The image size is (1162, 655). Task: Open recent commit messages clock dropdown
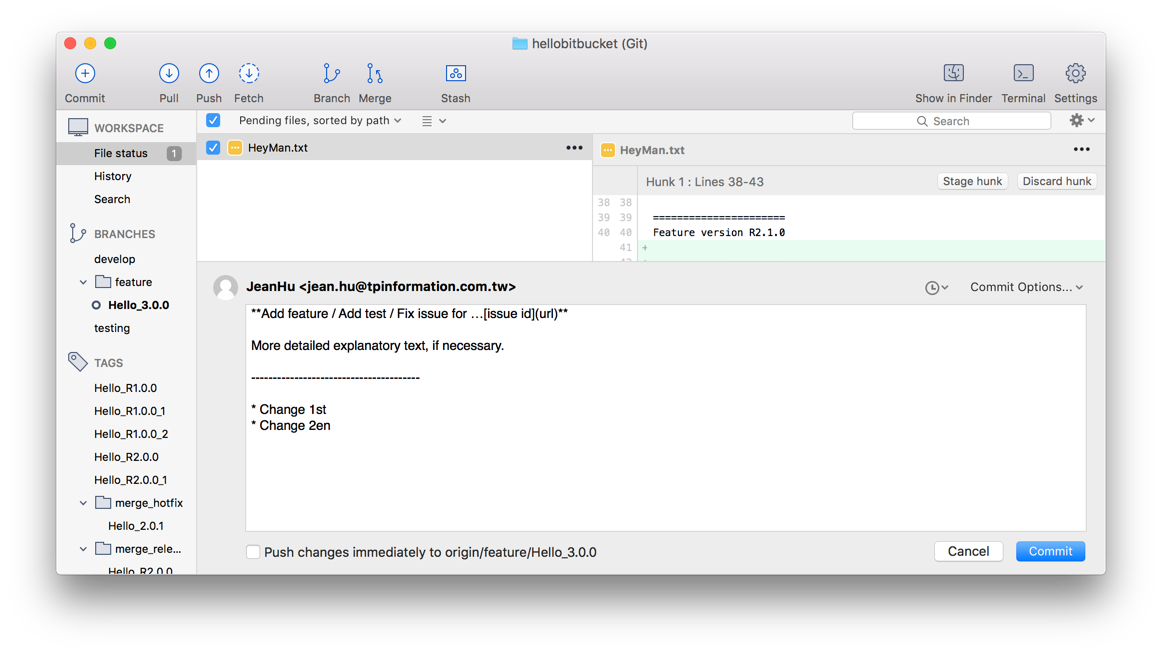click(937, 287)
